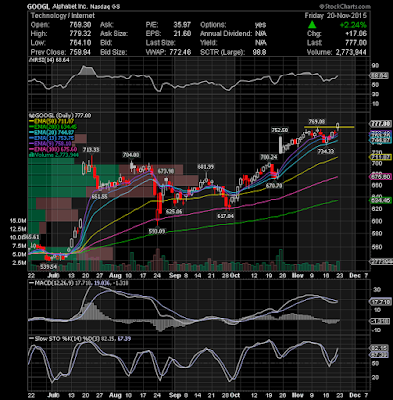Click the purple EMA(9) legend entry

[x=50, y=143]
